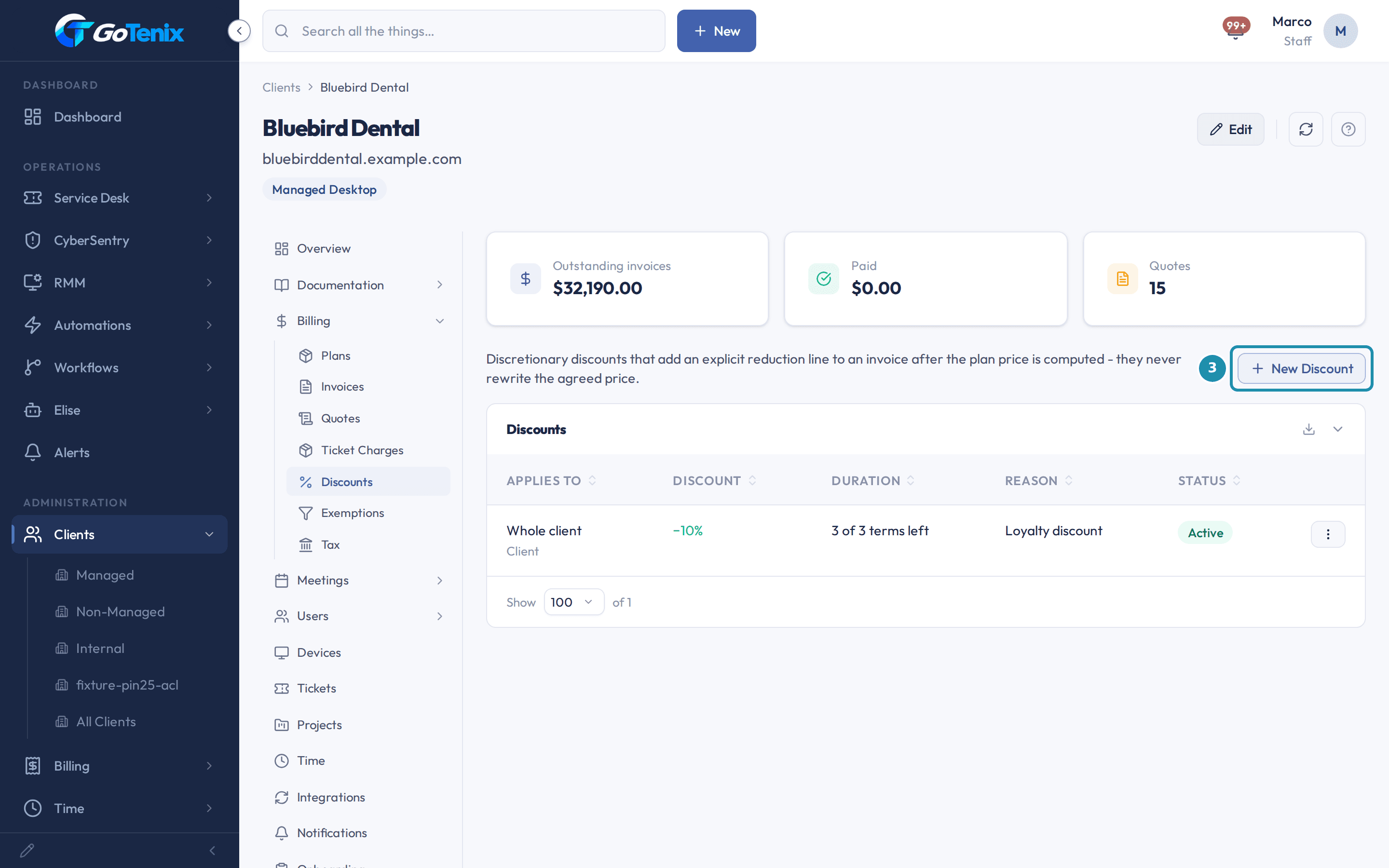Collapse the Clients sidebar group
Viewport: 1389px width, 868px height.
click(x=120, y=534)
